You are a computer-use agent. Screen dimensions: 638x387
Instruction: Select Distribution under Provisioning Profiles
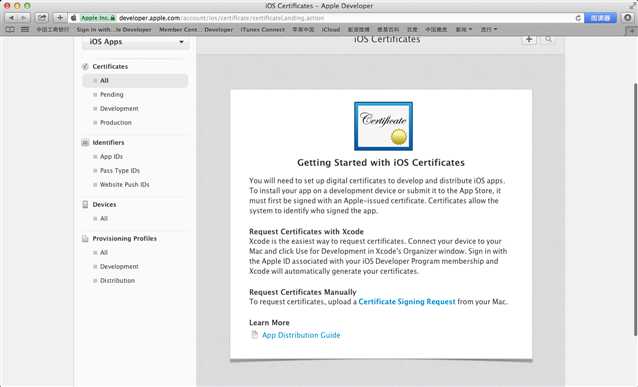pos(117,281)
